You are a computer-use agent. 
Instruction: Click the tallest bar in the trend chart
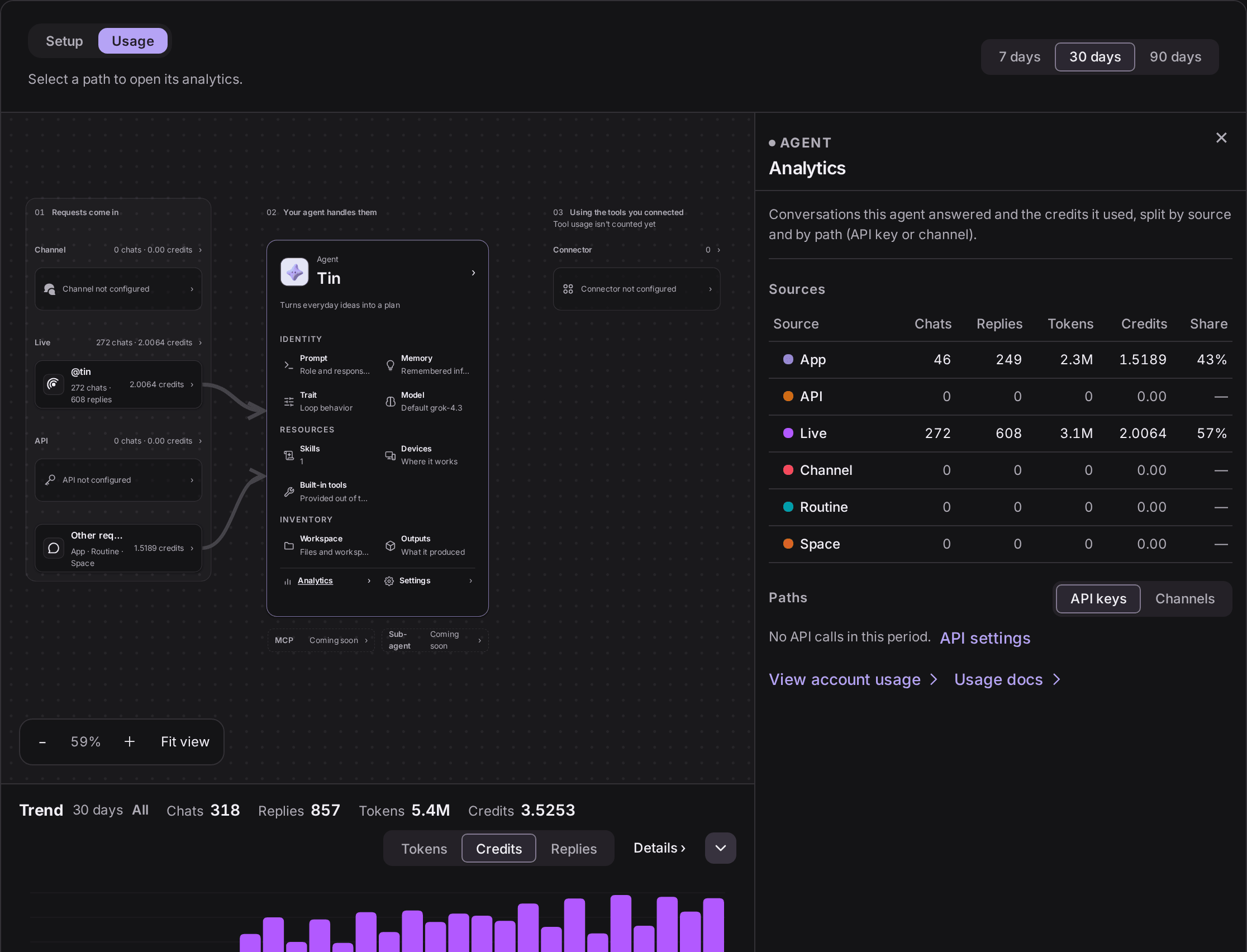point(620,923)
